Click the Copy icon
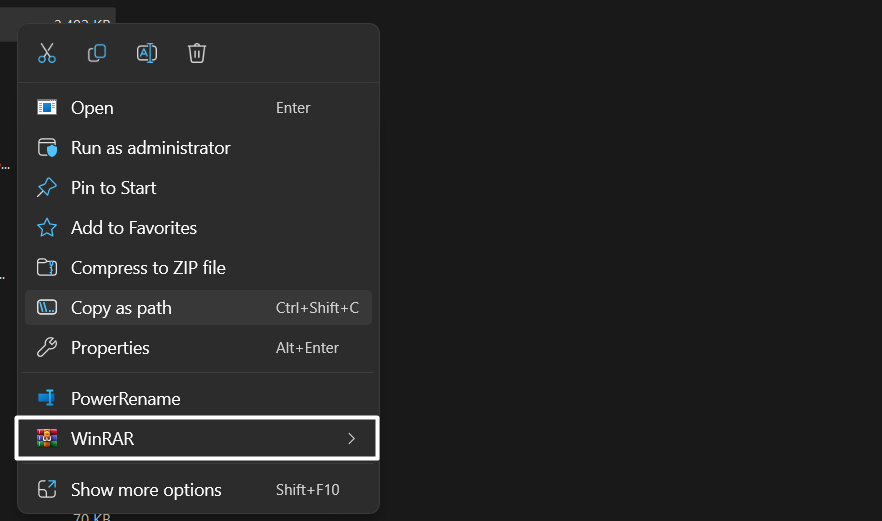 [97, 53]
